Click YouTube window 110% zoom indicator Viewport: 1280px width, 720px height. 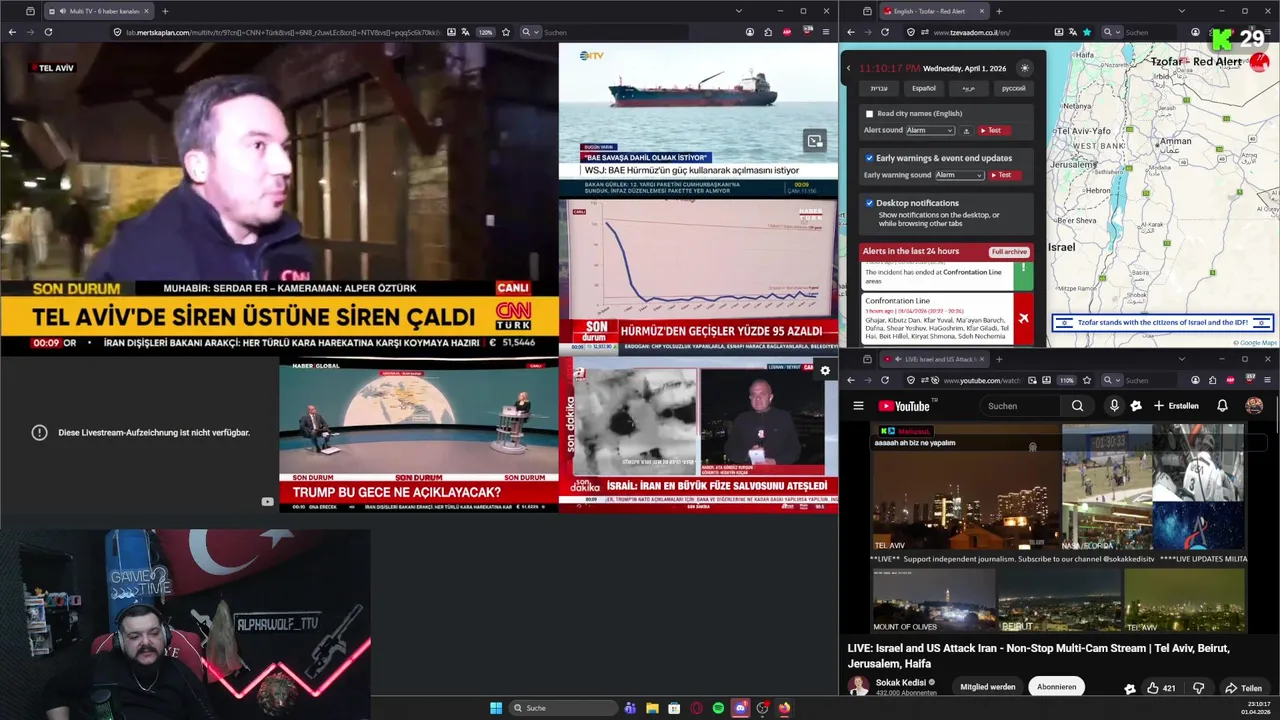[1067, 380]
